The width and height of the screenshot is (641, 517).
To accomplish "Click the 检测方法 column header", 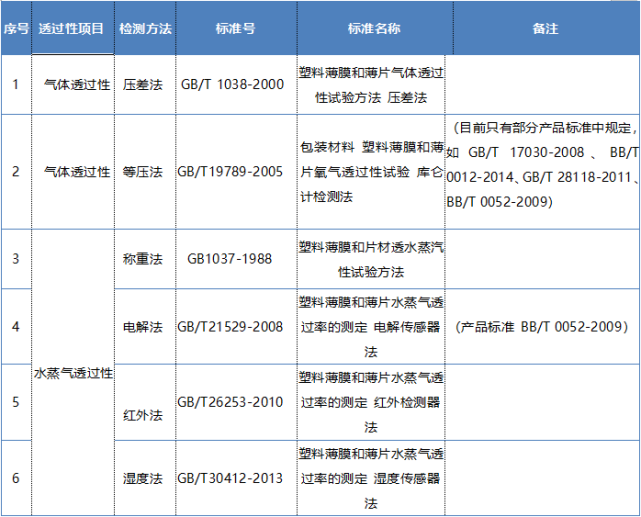I will tap(145, 28).
